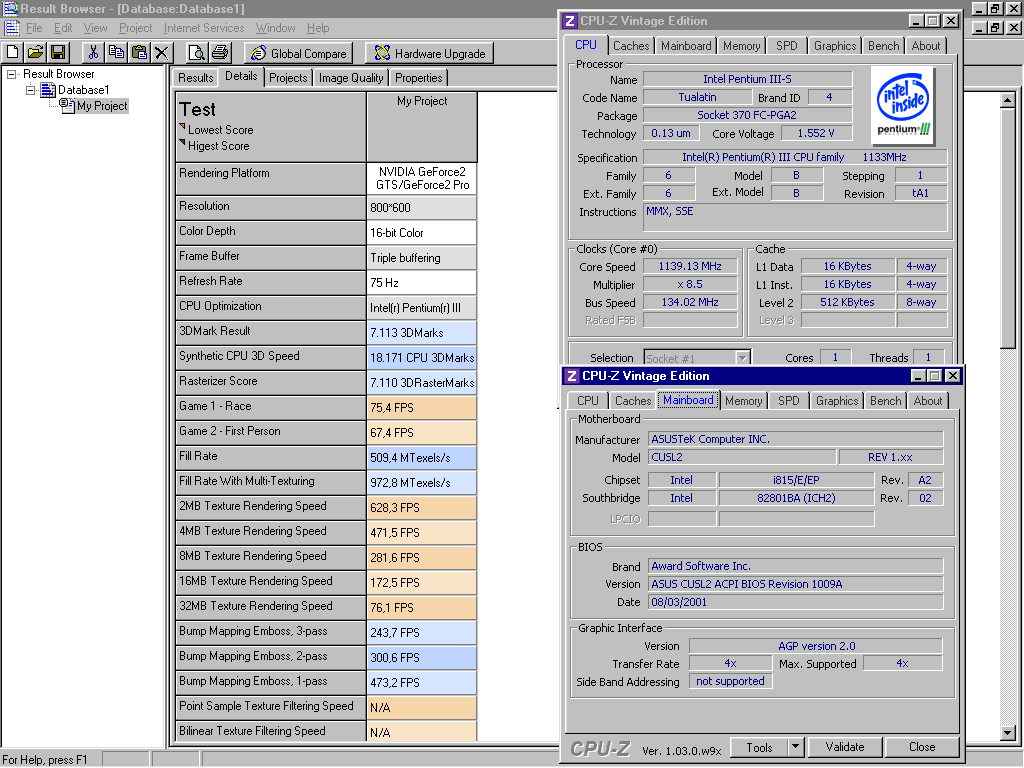Click the Database1 icon in the tree
The image size is (1024, 768).
tap(48, 89)
